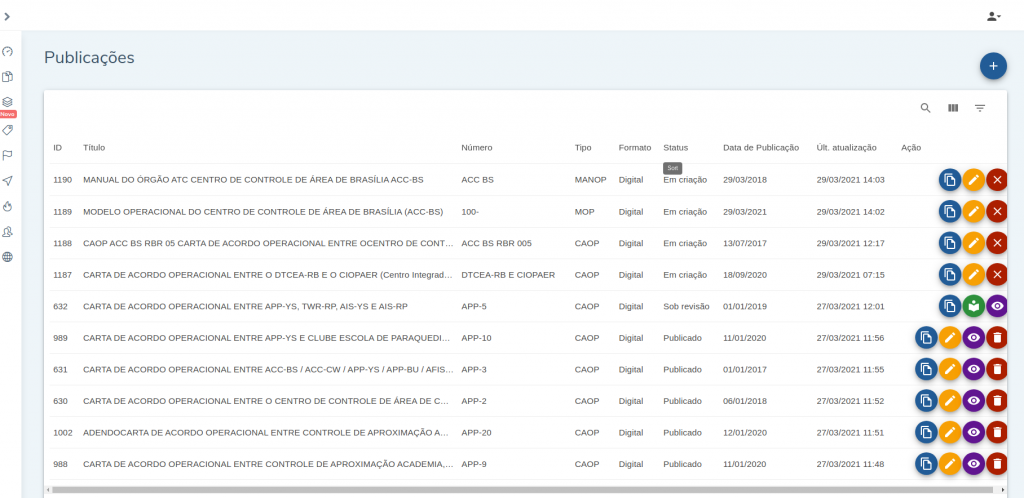Edit publication 1189 with pencil icon
Image resolution: width=1024 pixels, height=498 pixels.
point(974,211)
